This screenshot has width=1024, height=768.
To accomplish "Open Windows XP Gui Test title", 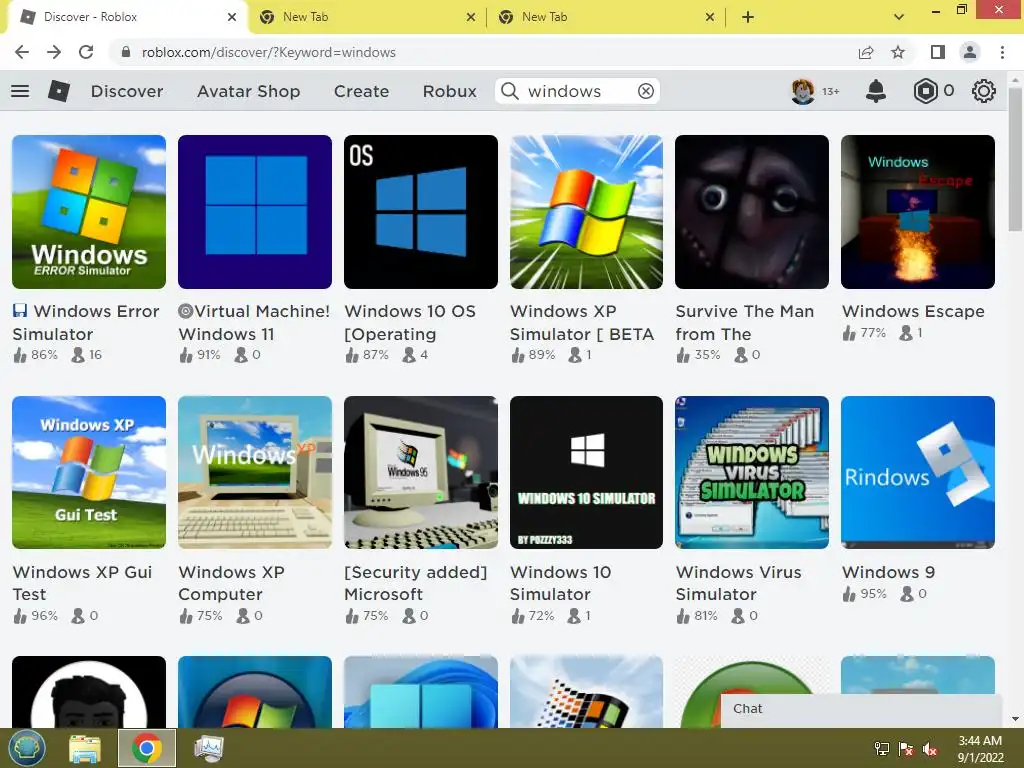I will (x=82, y=583).
